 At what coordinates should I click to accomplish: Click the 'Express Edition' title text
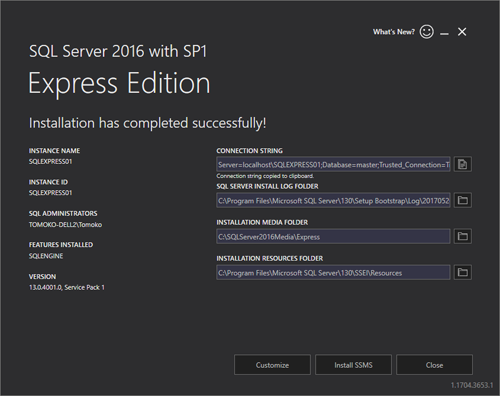click(x=119, y=83)
